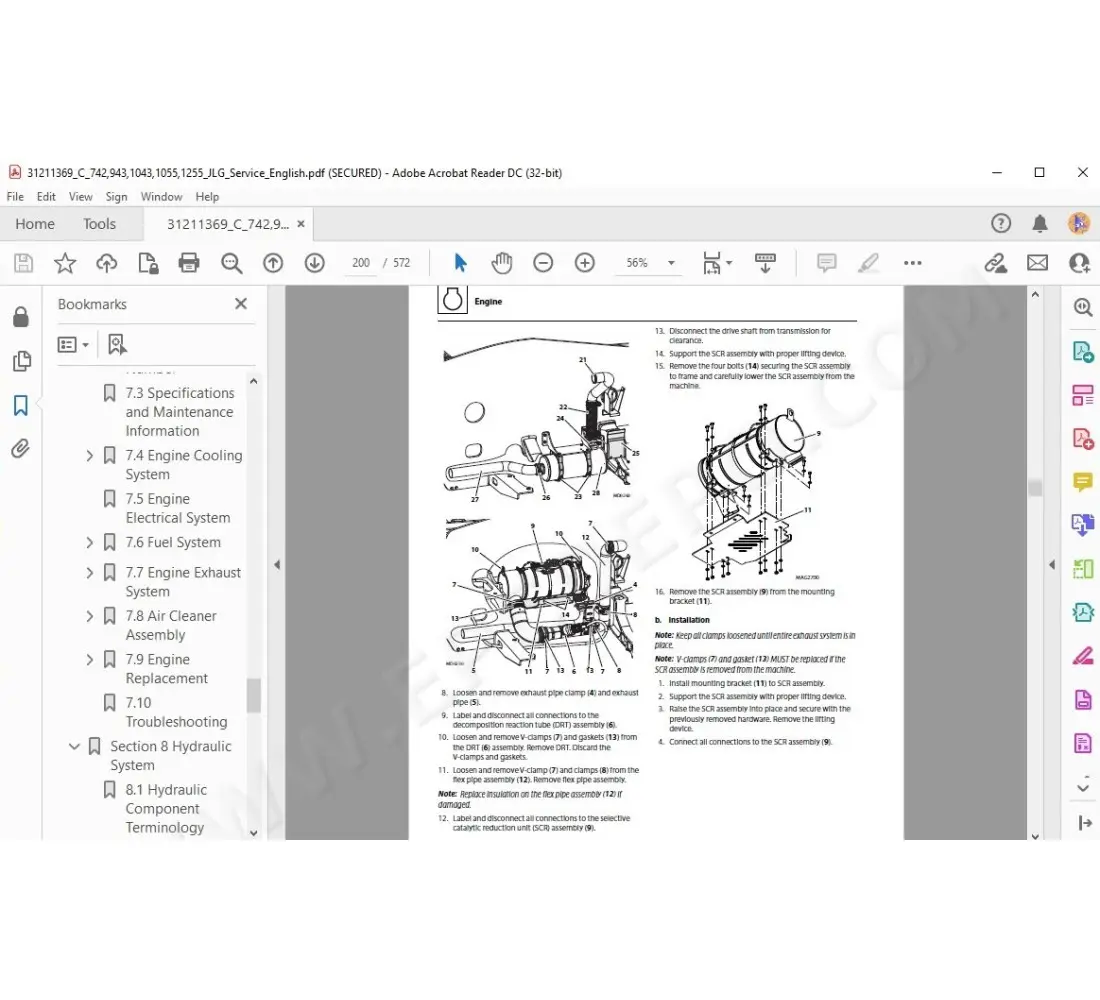This screenshot has width=1100, height=1000.
Task: Open the Attachments paperclip panel
Action: pos(20,449)
